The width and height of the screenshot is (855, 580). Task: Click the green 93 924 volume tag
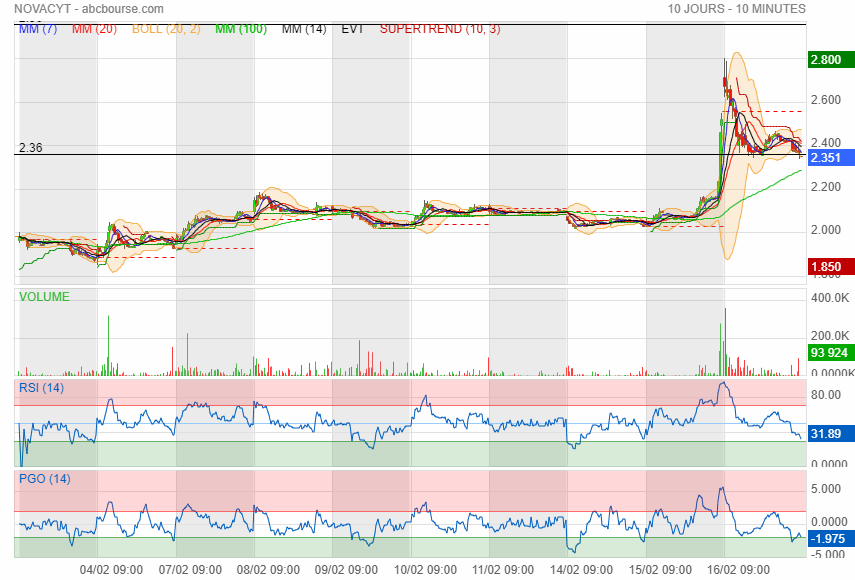pos(831,352)
